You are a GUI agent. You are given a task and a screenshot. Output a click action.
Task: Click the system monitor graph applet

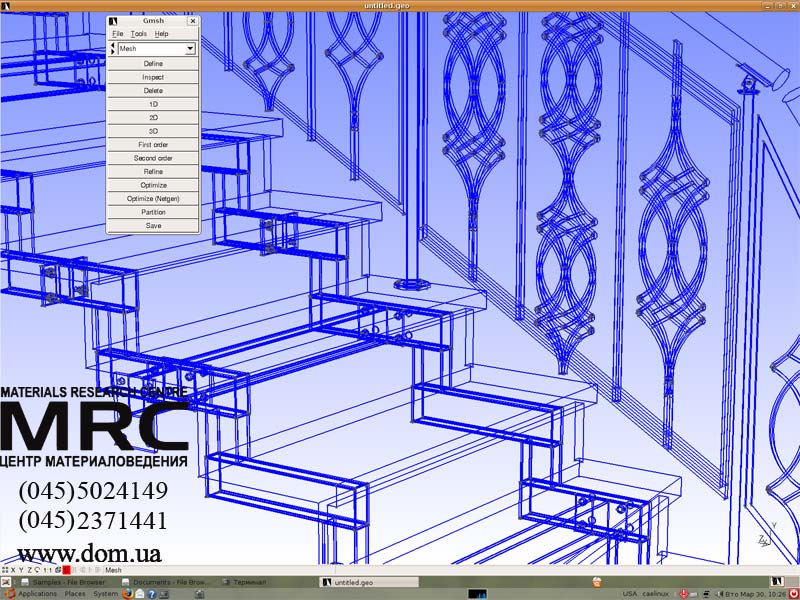[x=477, y=594]
